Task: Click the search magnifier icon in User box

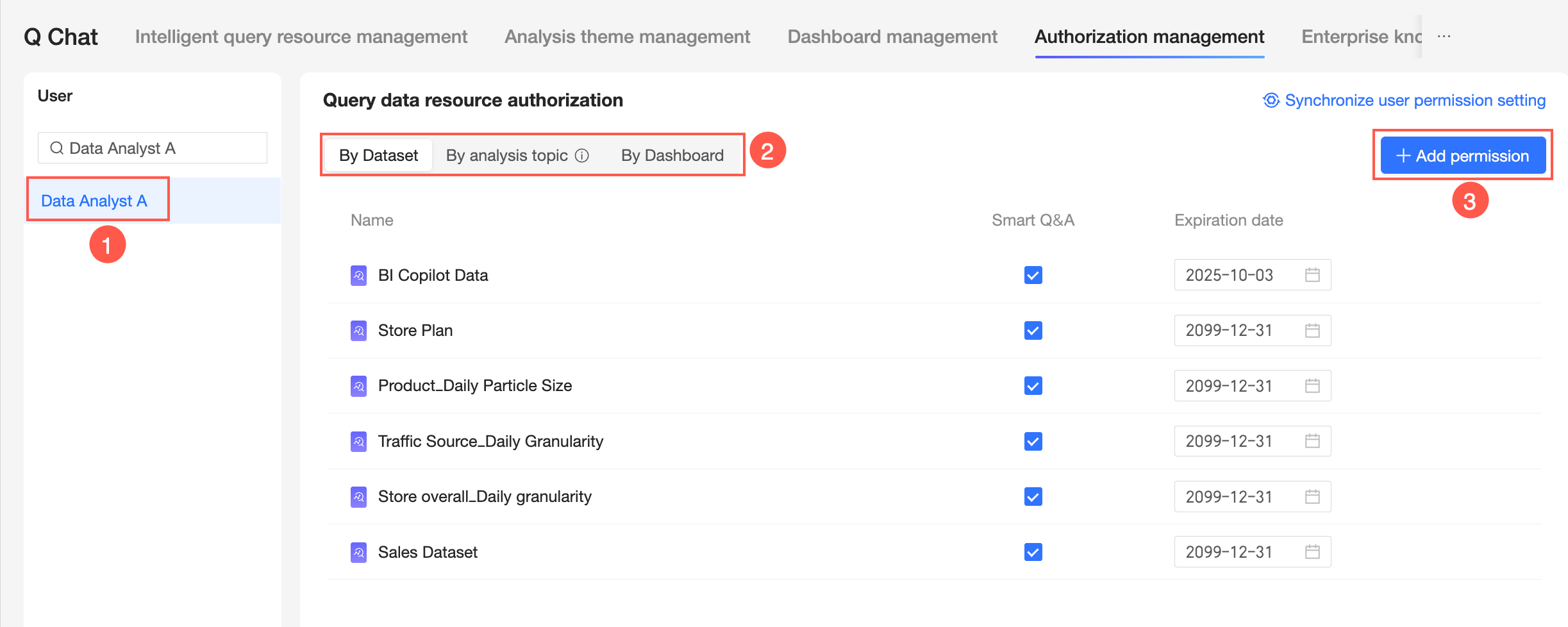Action: (x=57, y=148)
